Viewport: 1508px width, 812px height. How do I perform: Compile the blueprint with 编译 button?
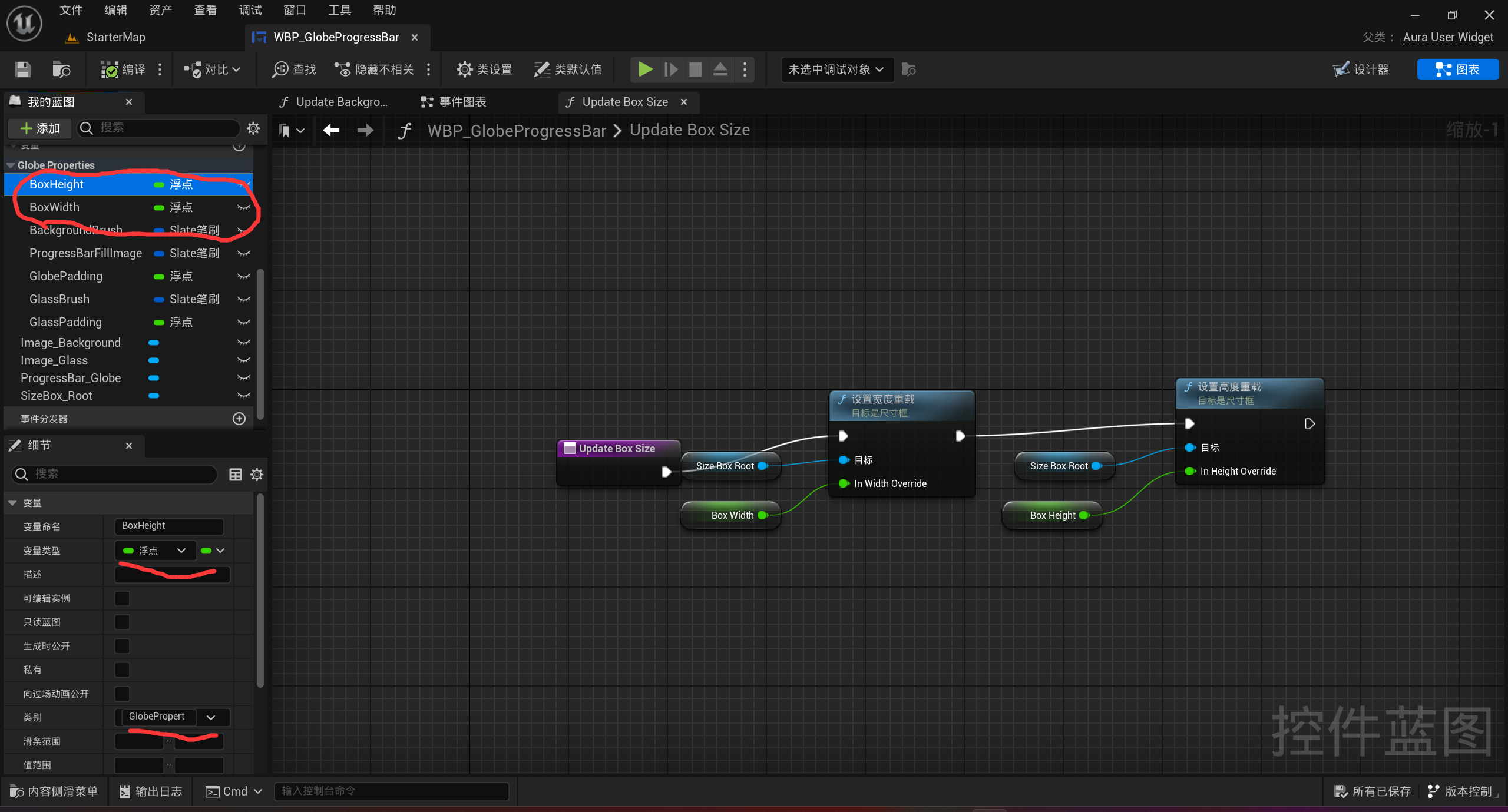tap(123, 69)
